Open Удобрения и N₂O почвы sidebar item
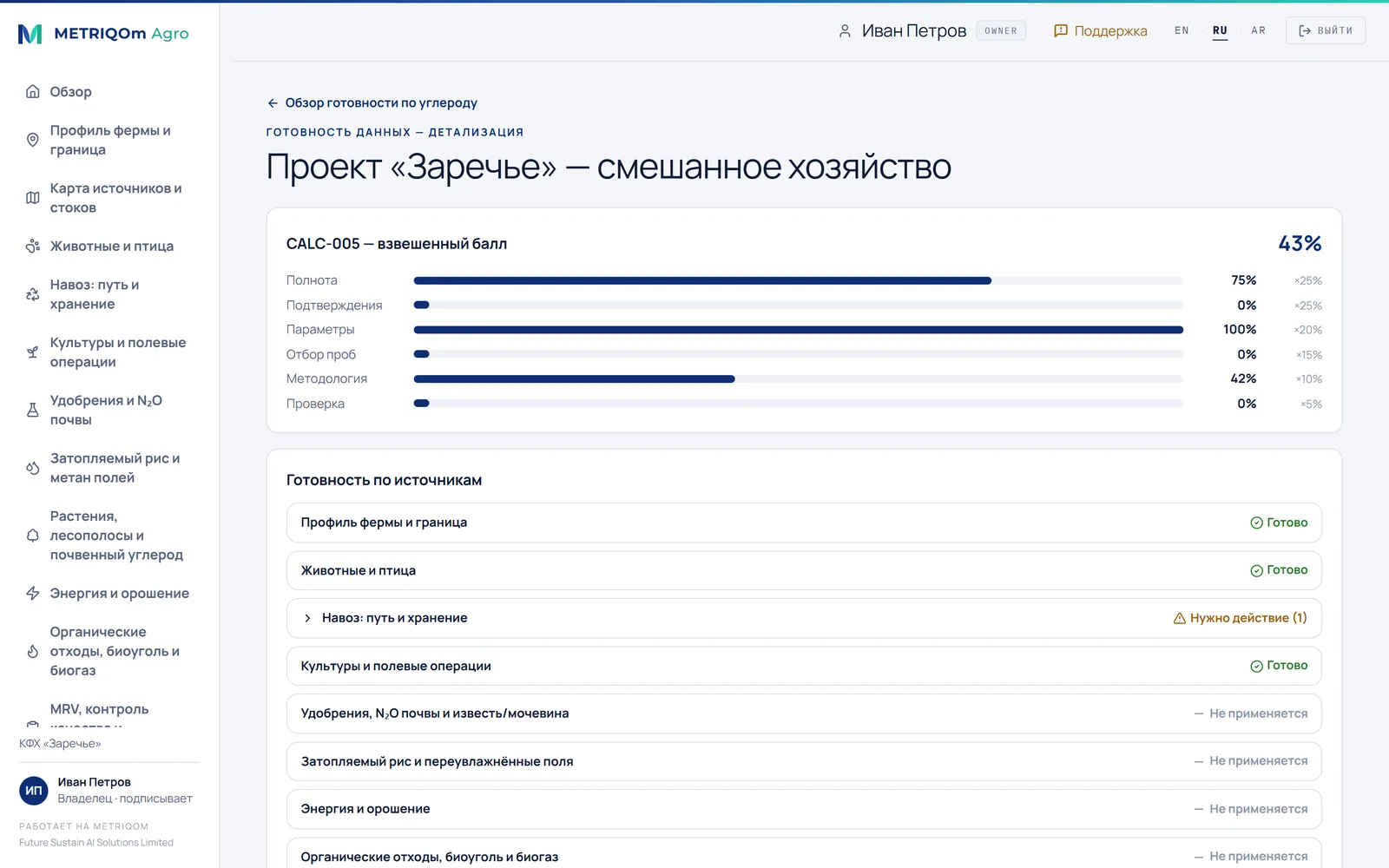This screenshot has height=868, width=1389. (x=109, y=410)
